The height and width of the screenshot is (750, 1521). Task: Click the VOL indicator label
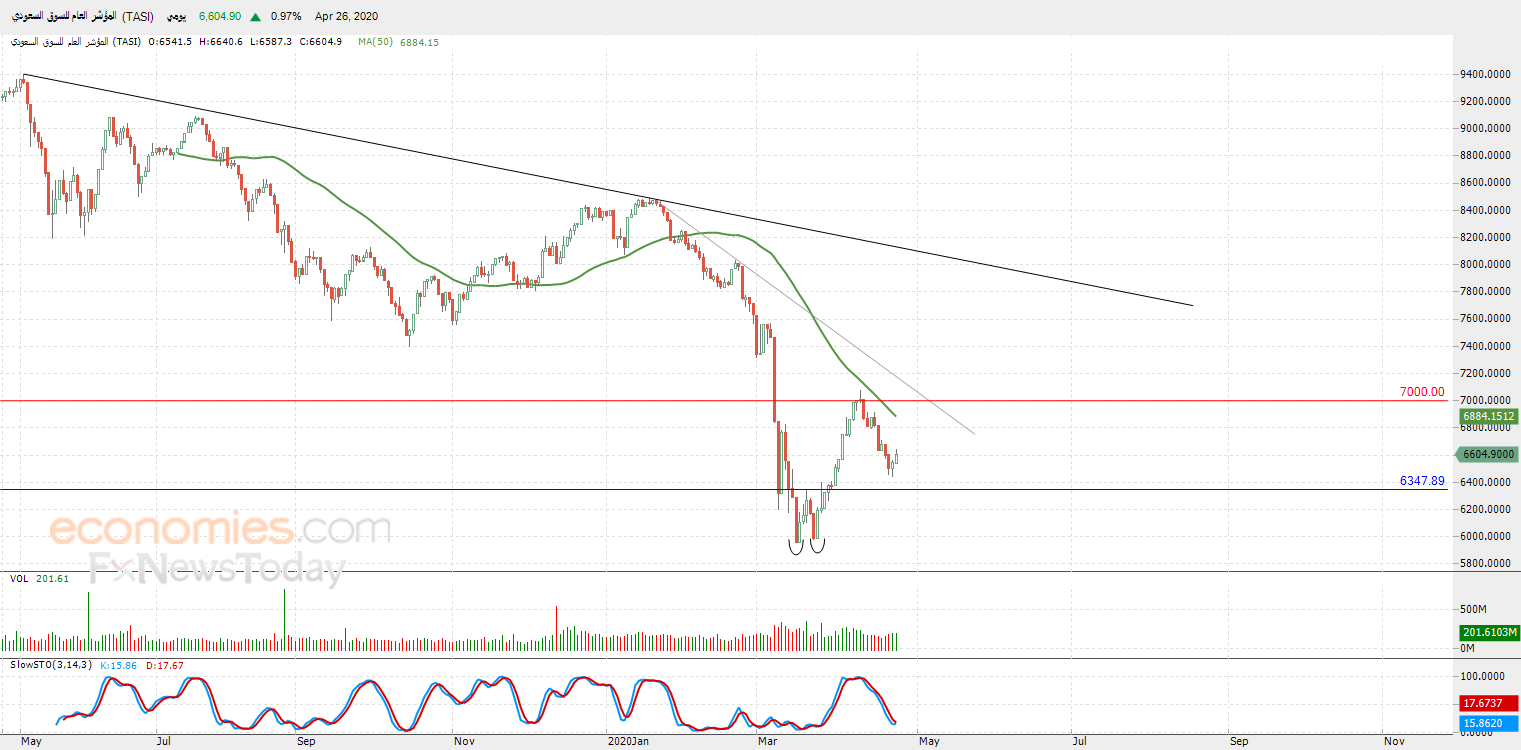coord(19,579)
